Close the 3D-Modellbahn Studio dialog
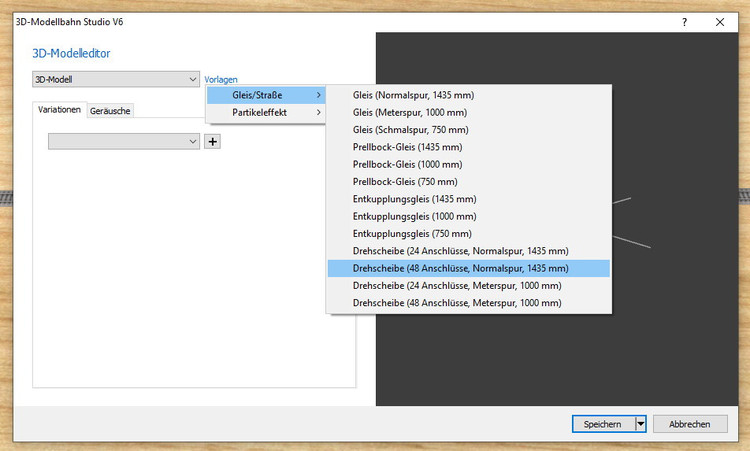Viewport: 750px width, 451px height. pos(720,22)
